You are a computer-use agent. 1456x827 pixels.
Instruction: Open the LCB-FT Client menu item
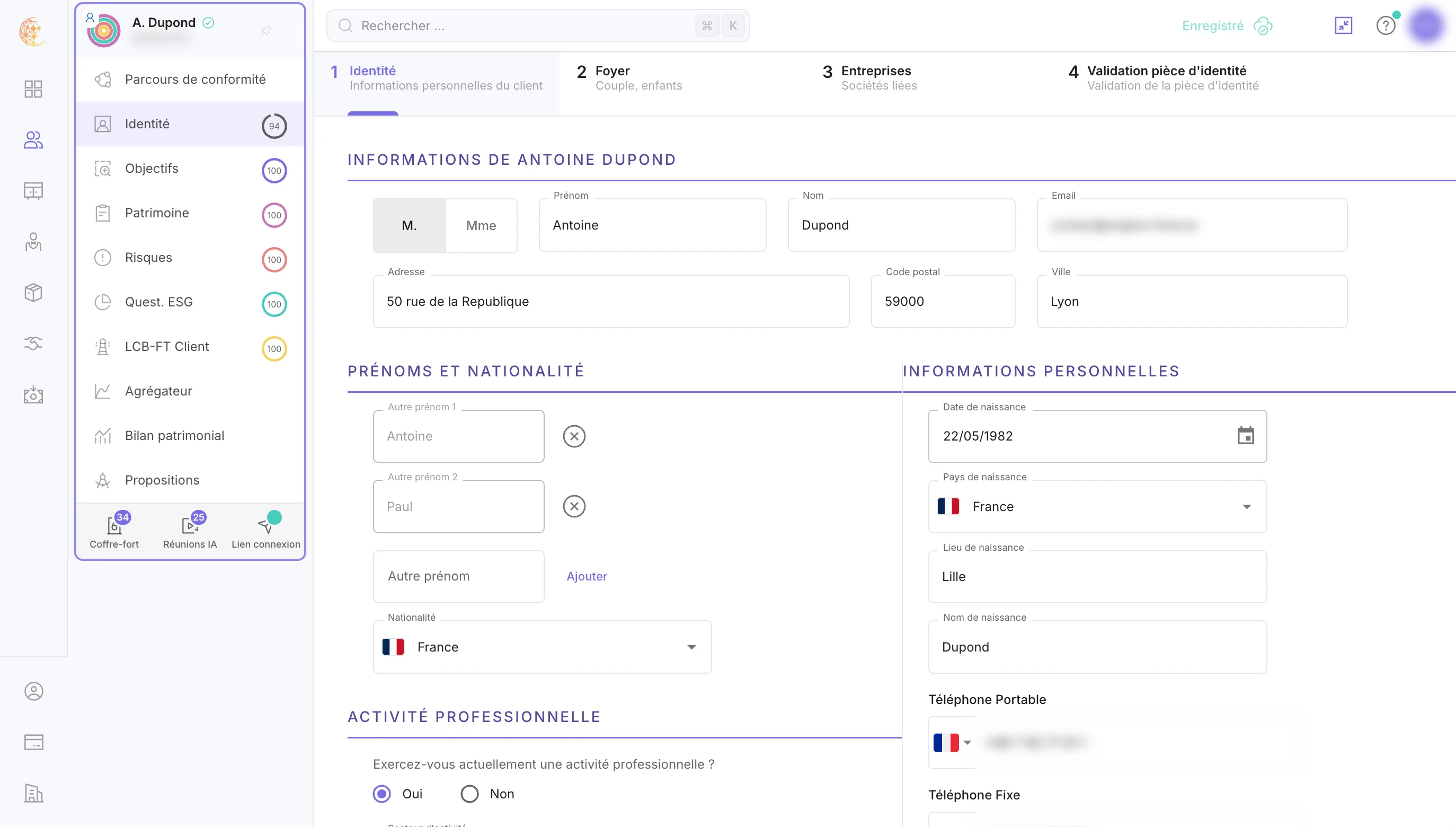pyautogui.click(x=190, y=347)
